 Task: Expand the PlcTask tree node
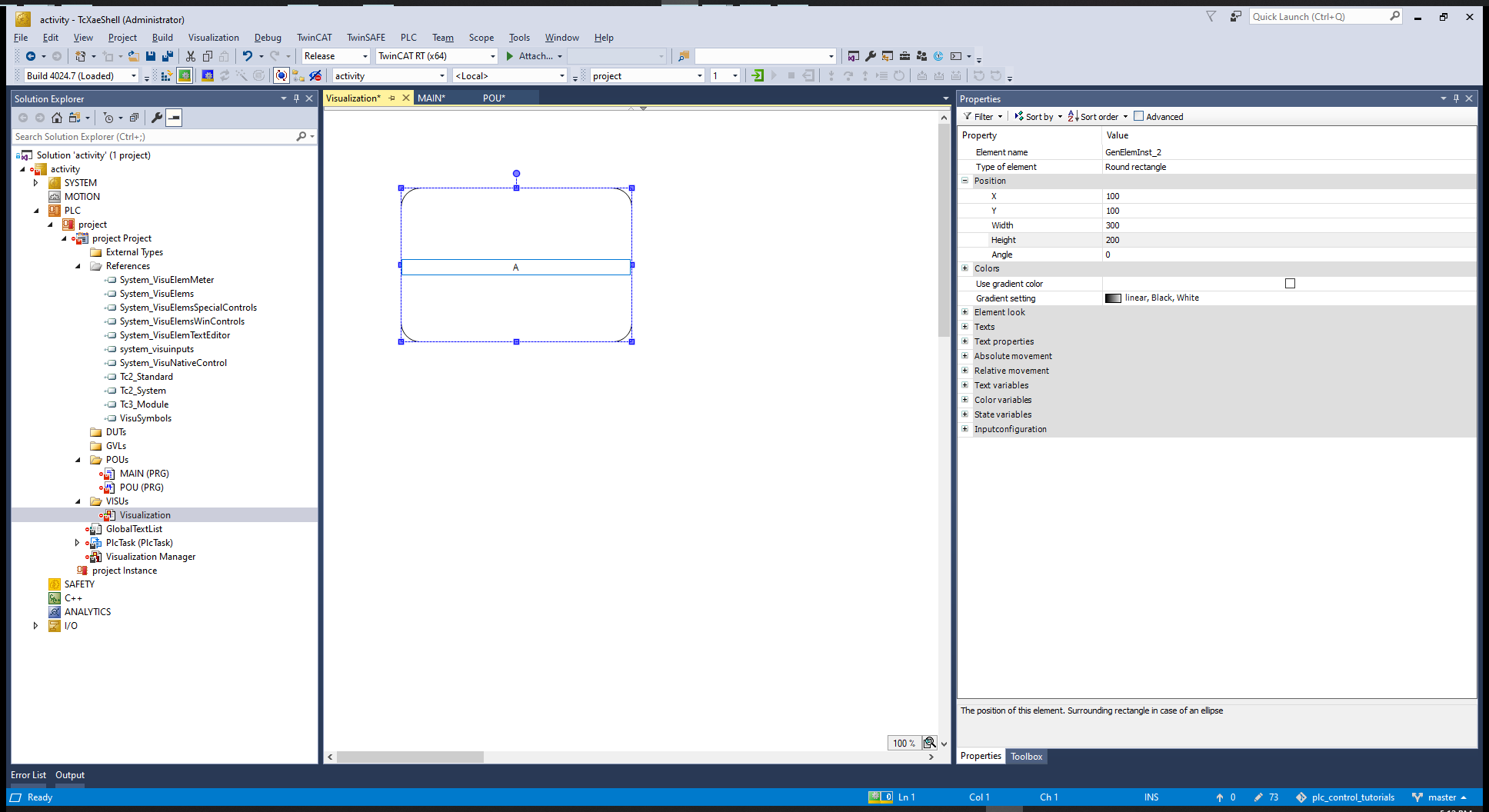pyautogui.click(x=77, y=543)
